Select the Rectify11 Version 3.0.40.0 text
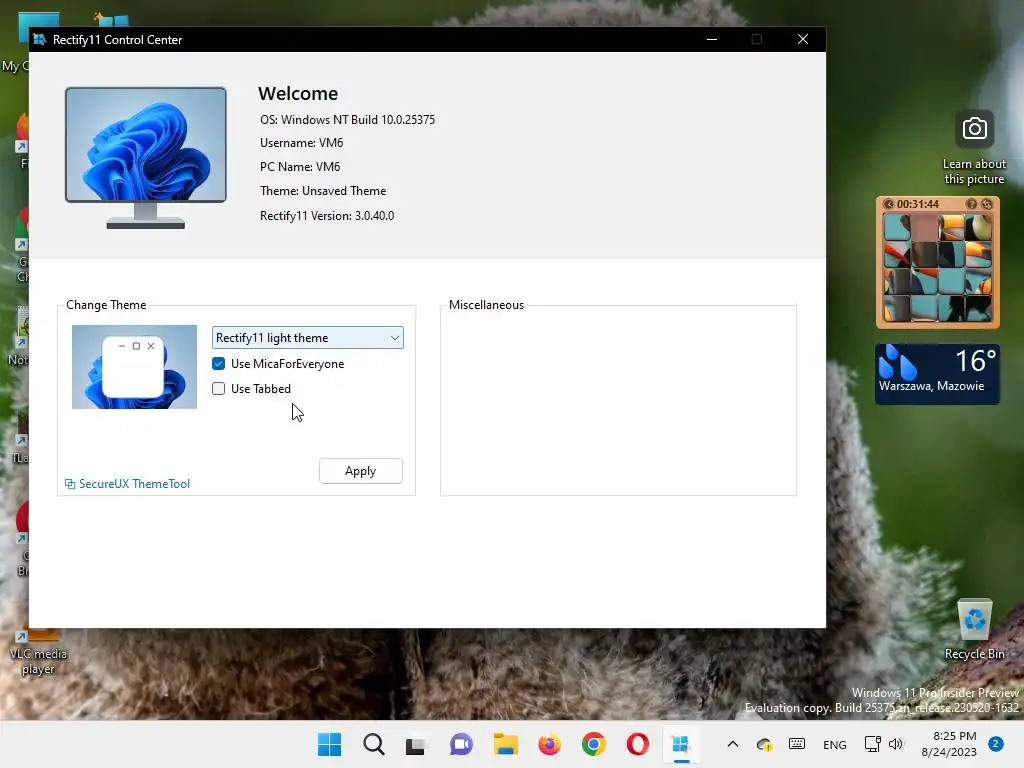Image resolution: width=1024 pixels, height=768 pixels. coord(327,216)
